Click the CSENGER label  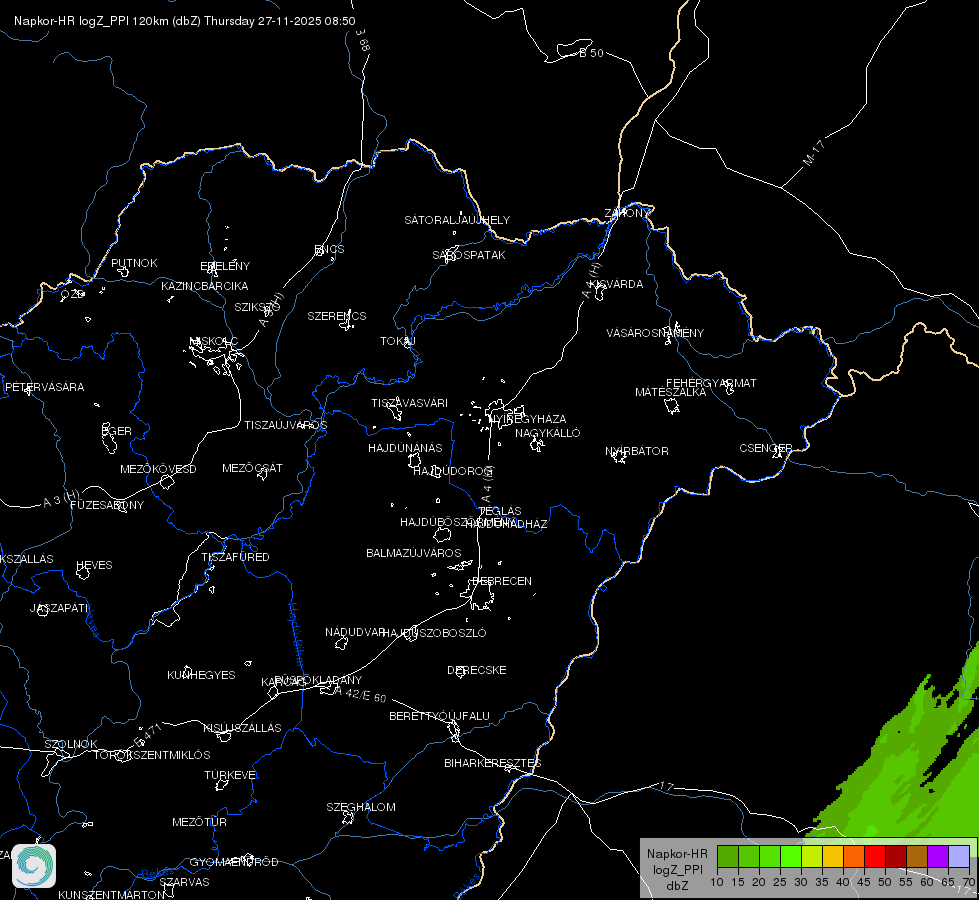click(766, 448)
